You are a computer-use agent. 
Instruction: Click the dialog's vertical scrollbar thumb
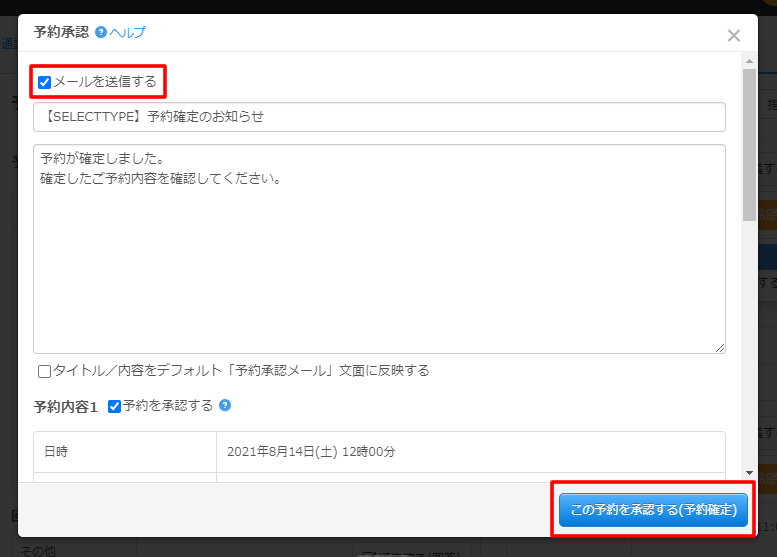(749, 143)
